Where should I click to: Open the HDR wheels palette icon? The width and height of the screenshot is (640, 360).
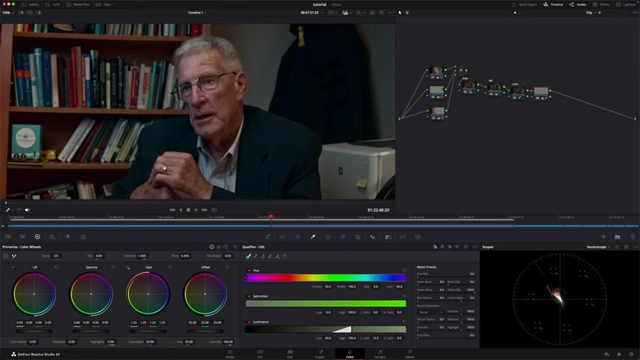tap(52, 237)
